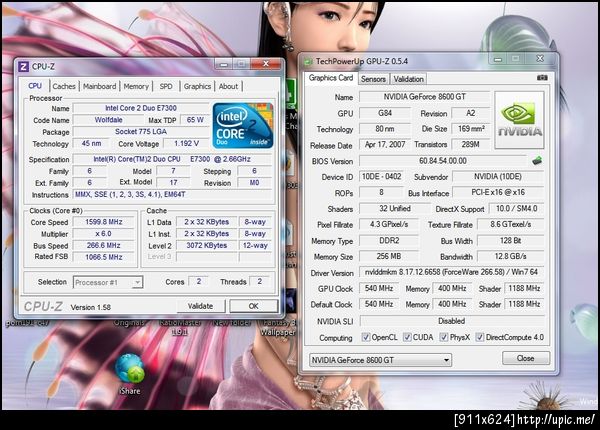This screenshot has width=600, height=430.
Task: Switch to the Memory tab in CPU-Z
Action: 136,86
